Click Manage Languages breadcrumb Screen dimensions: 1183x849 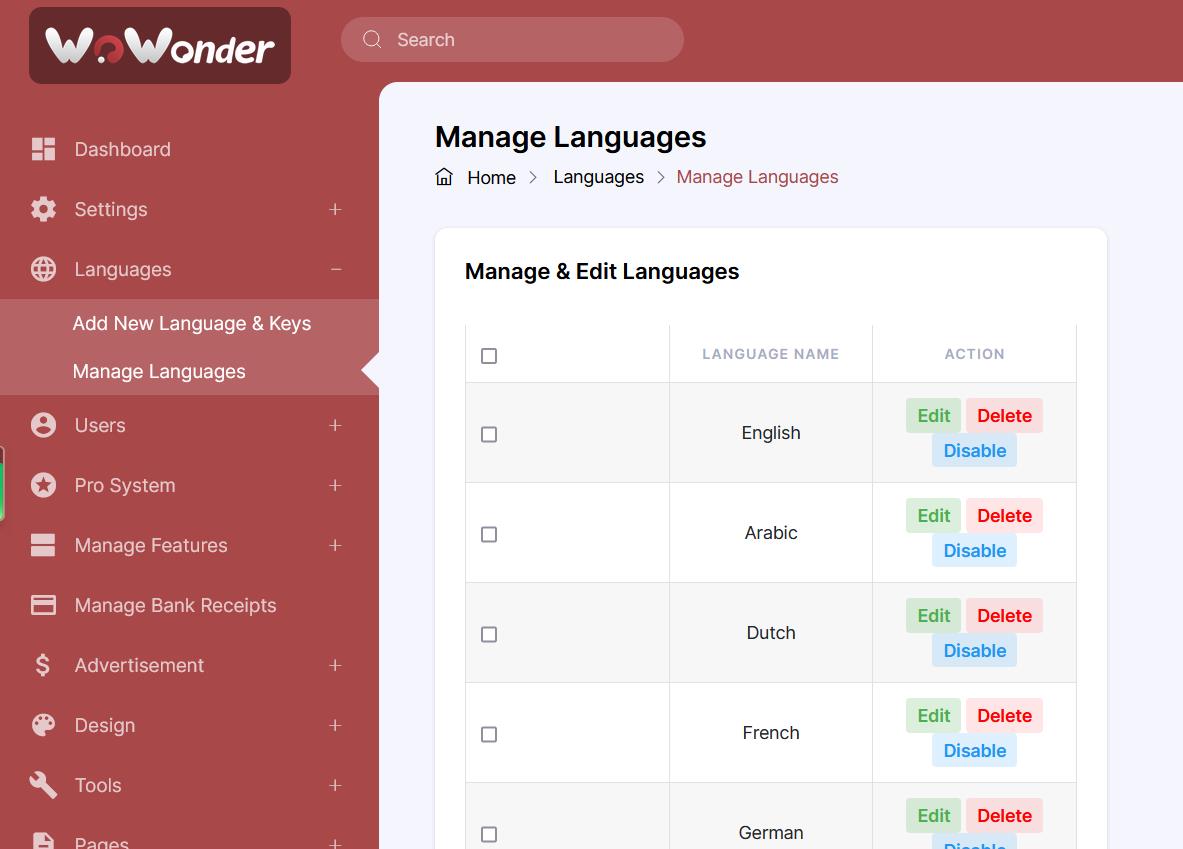point(757,177)
